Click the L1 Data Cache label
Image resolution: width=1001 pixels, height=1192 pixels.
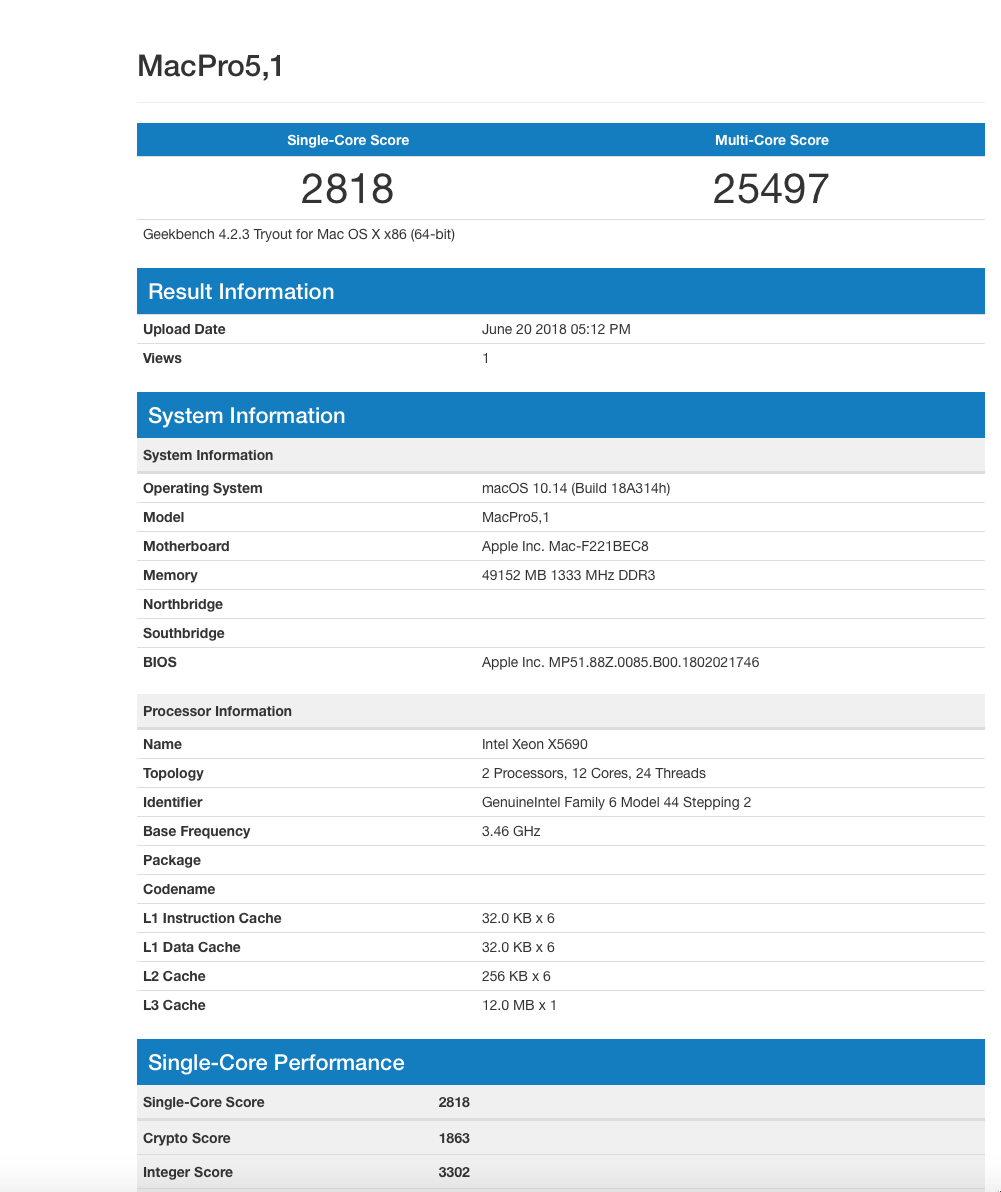[192, 946]
